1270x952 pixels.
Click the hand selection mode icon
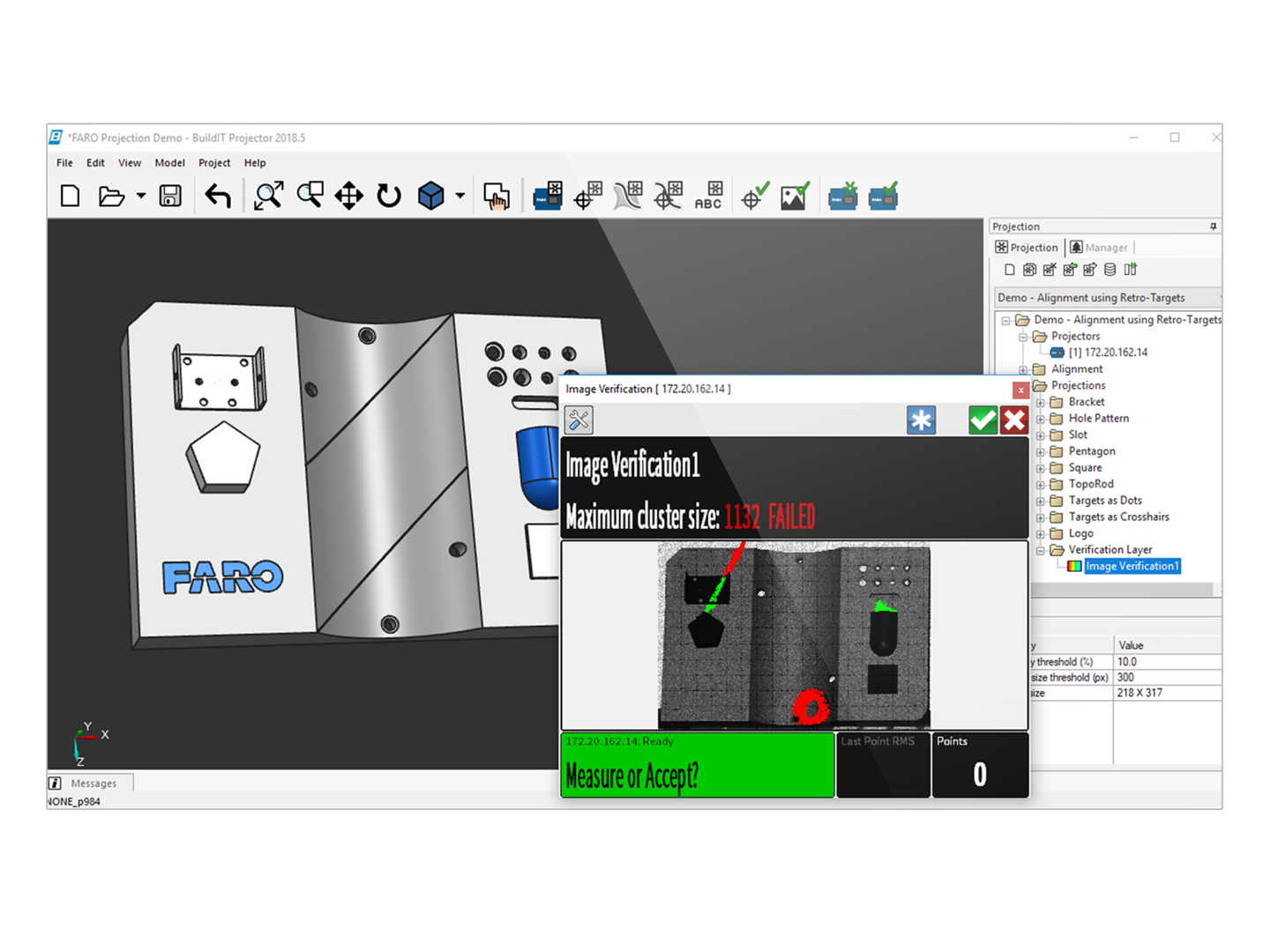coord(497,196)
